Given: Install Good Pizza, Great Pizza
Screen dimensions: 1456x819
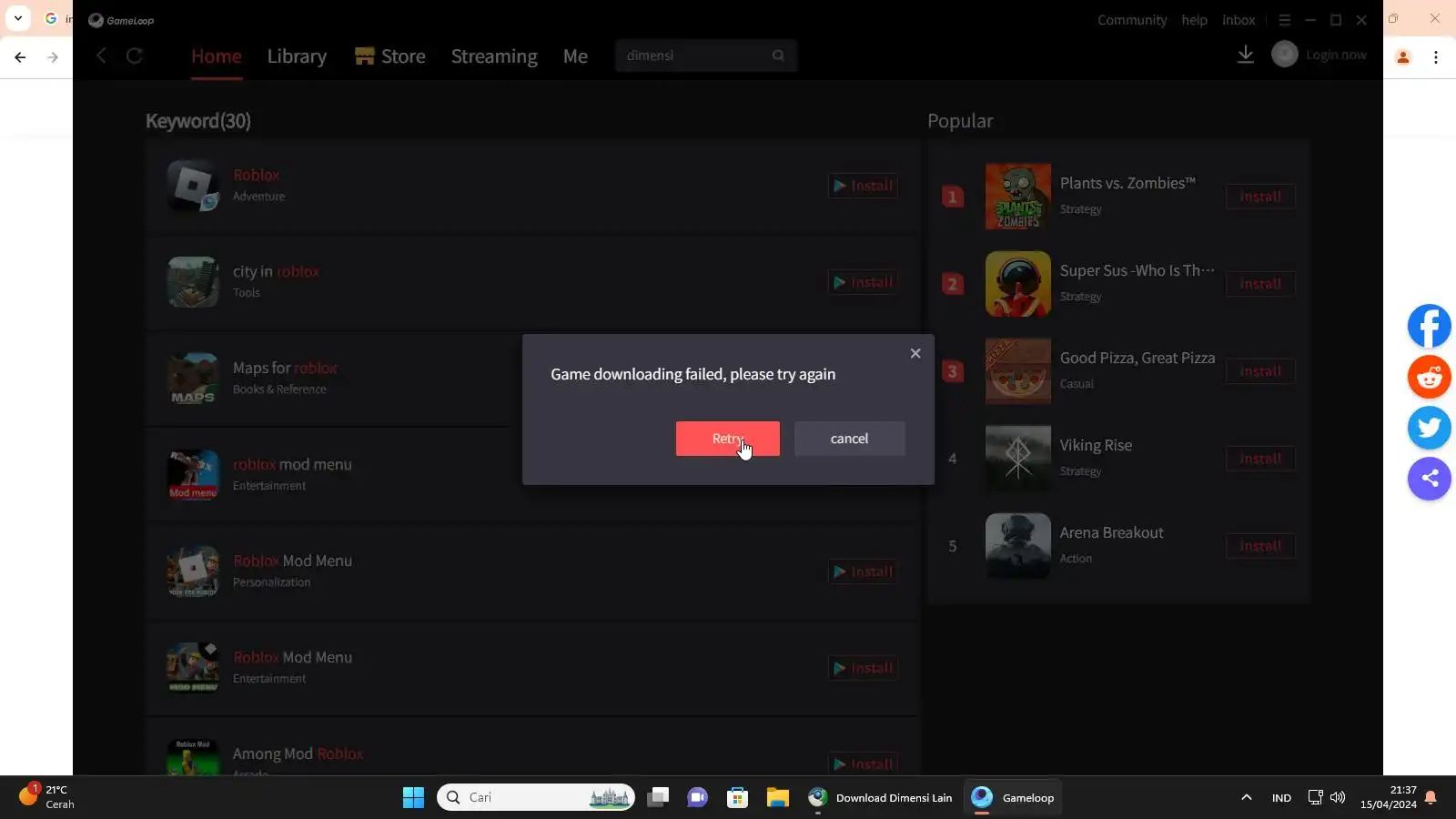Looking at the screenshot, I should pos(1260,371).
